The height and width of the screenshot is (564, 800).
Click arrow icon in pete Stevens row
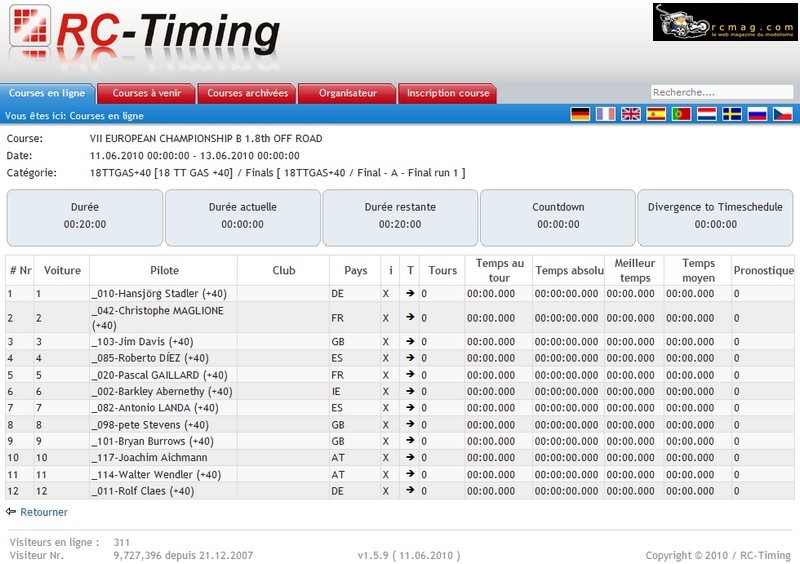click(410, 424)
